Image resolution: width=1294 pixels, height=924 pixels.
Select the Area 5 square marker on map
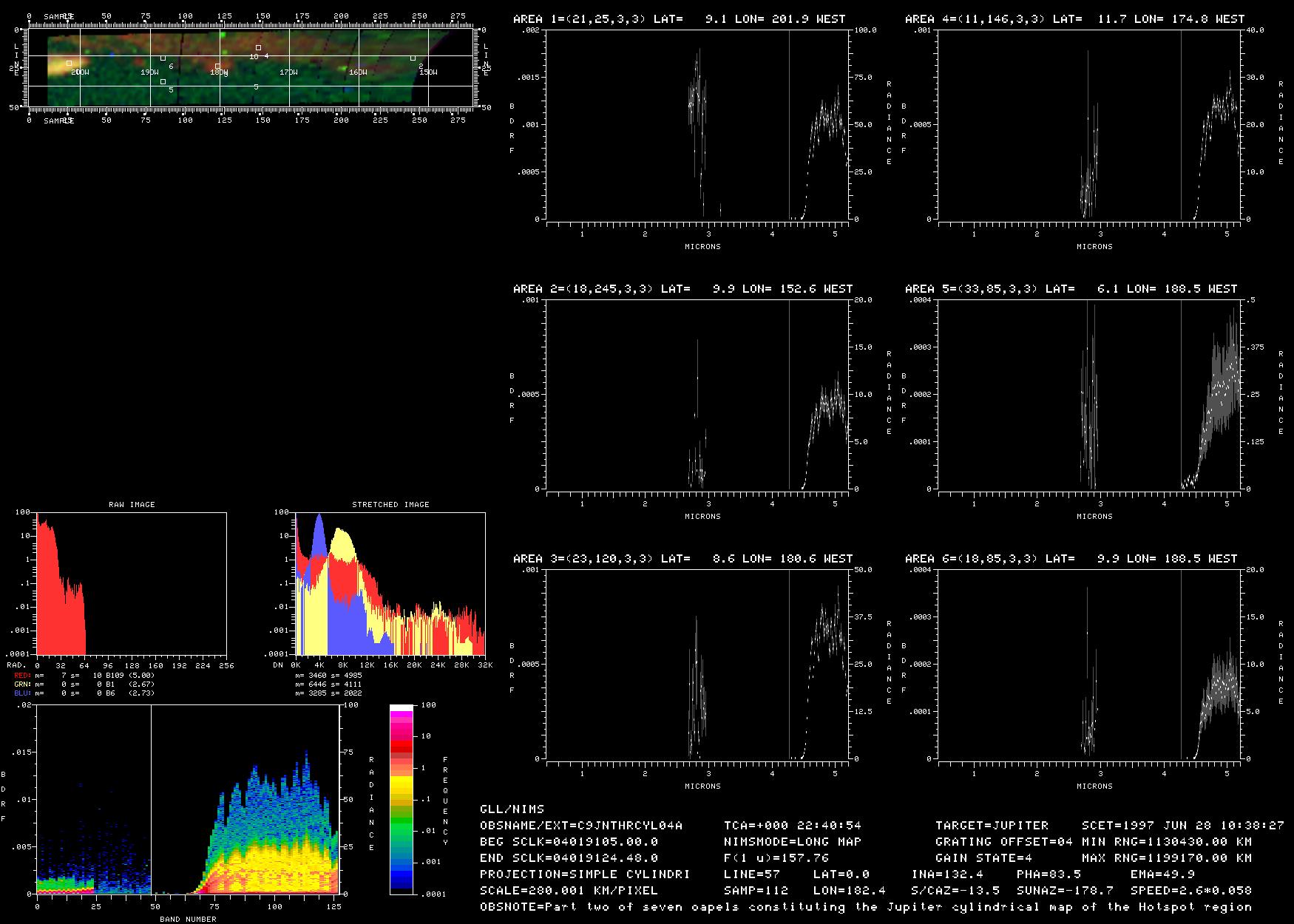tap(163, 82)
